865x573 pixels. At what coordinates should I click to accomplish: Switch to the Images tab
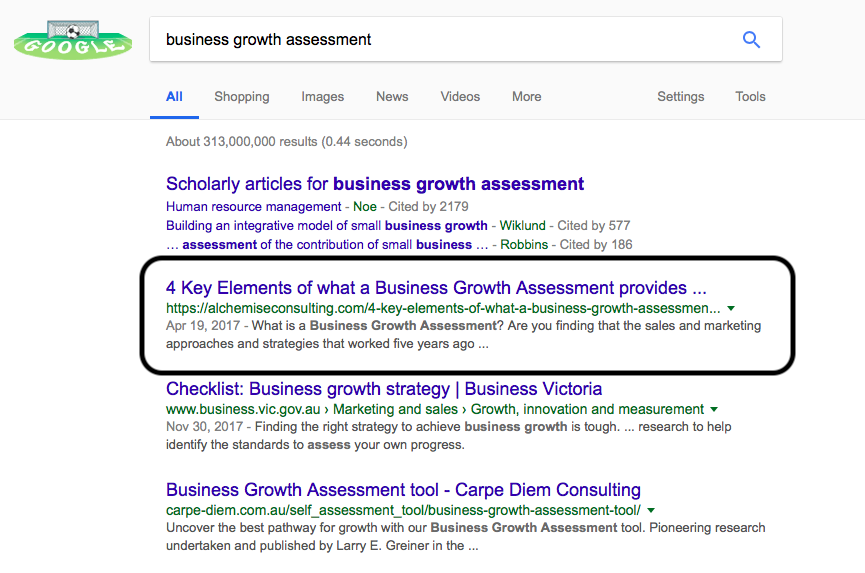coord(322,97)
